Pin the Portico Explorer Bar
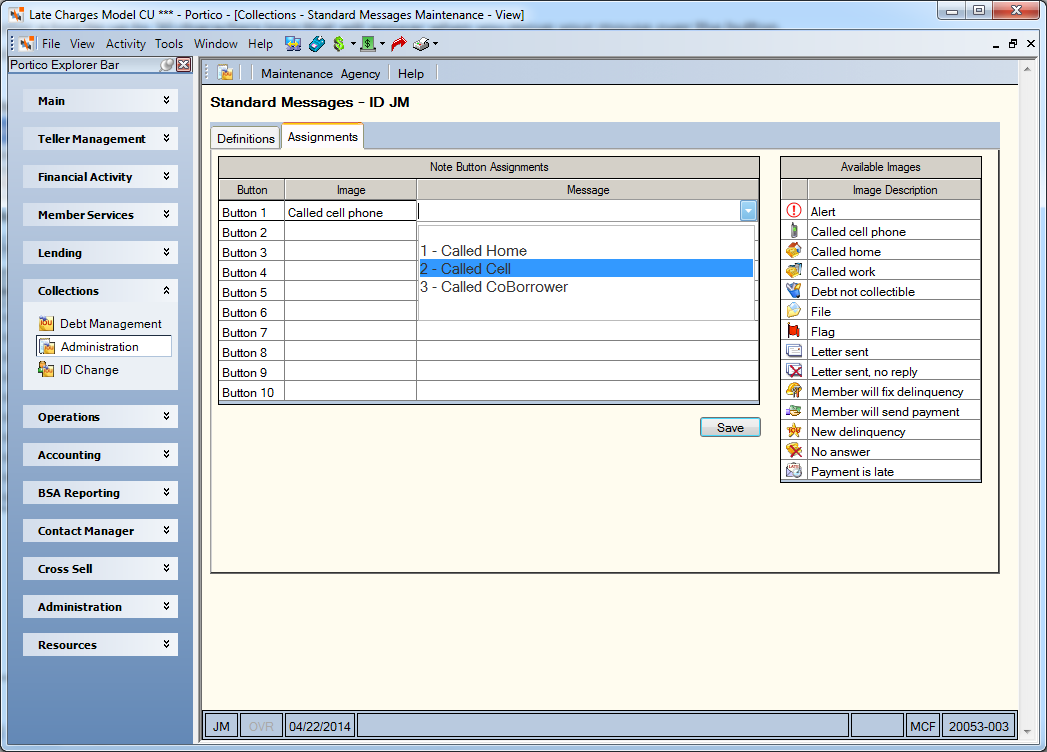The height and width of the screenshot is (752, 1047). [167, 65]
